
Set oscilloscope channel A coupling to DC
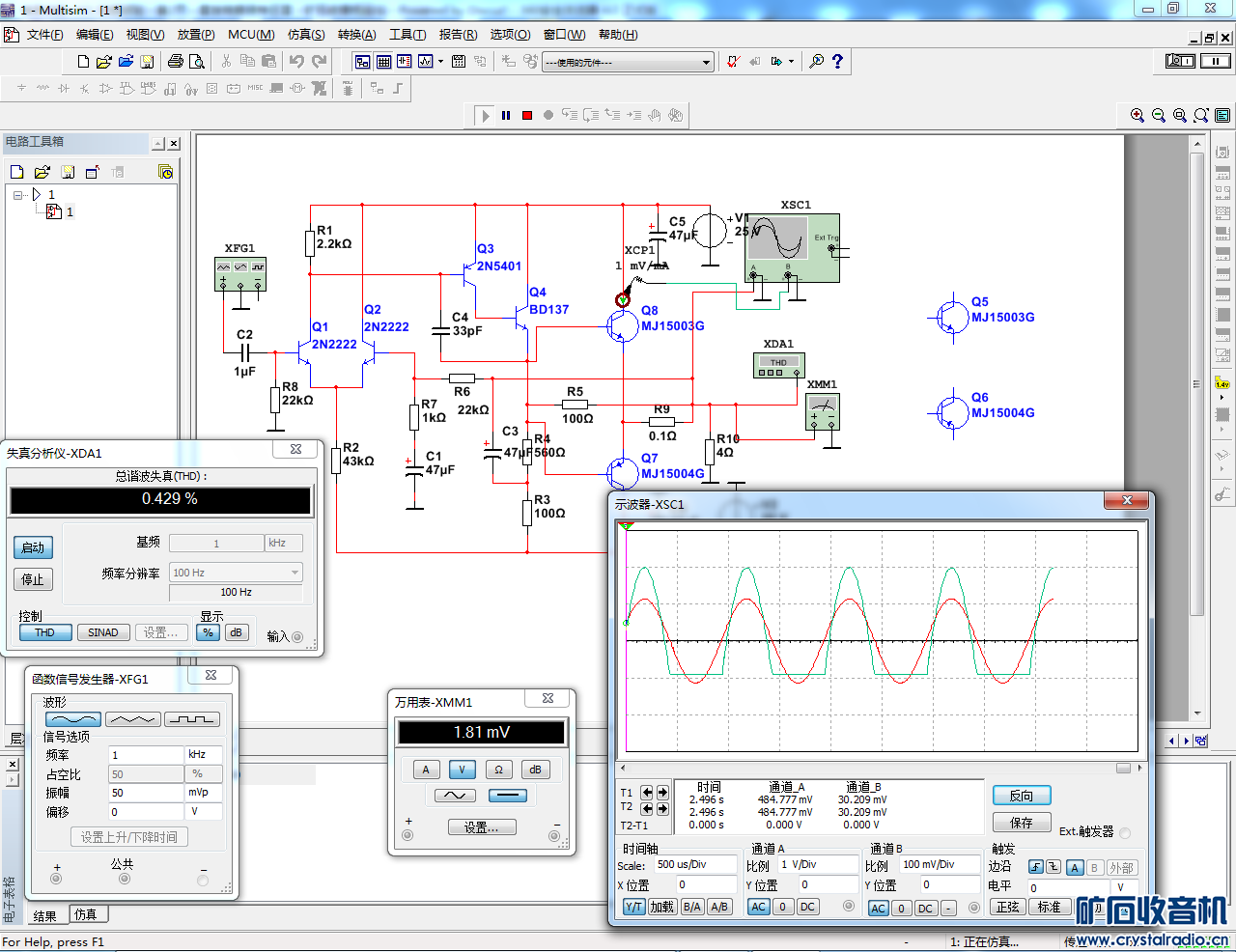808,907
